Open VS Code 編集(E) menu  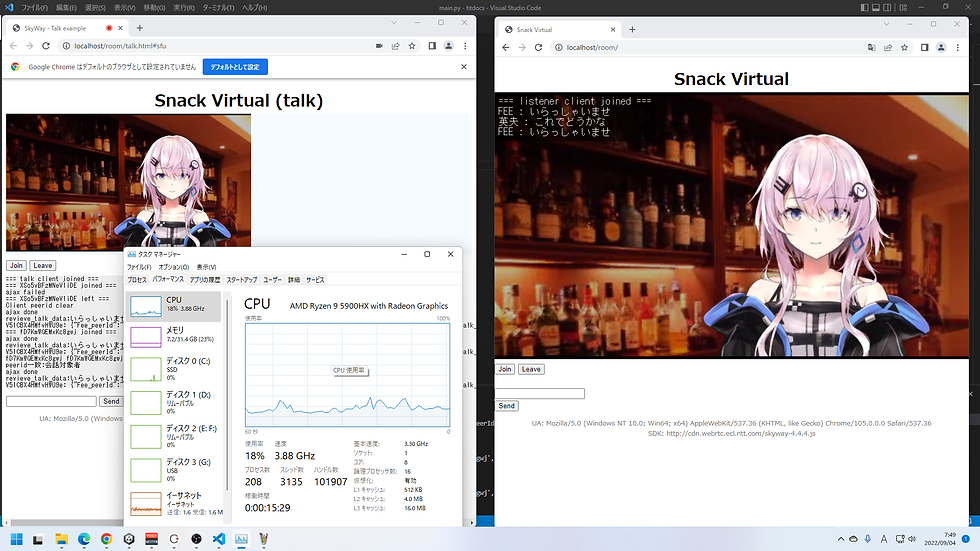point(66,7)
